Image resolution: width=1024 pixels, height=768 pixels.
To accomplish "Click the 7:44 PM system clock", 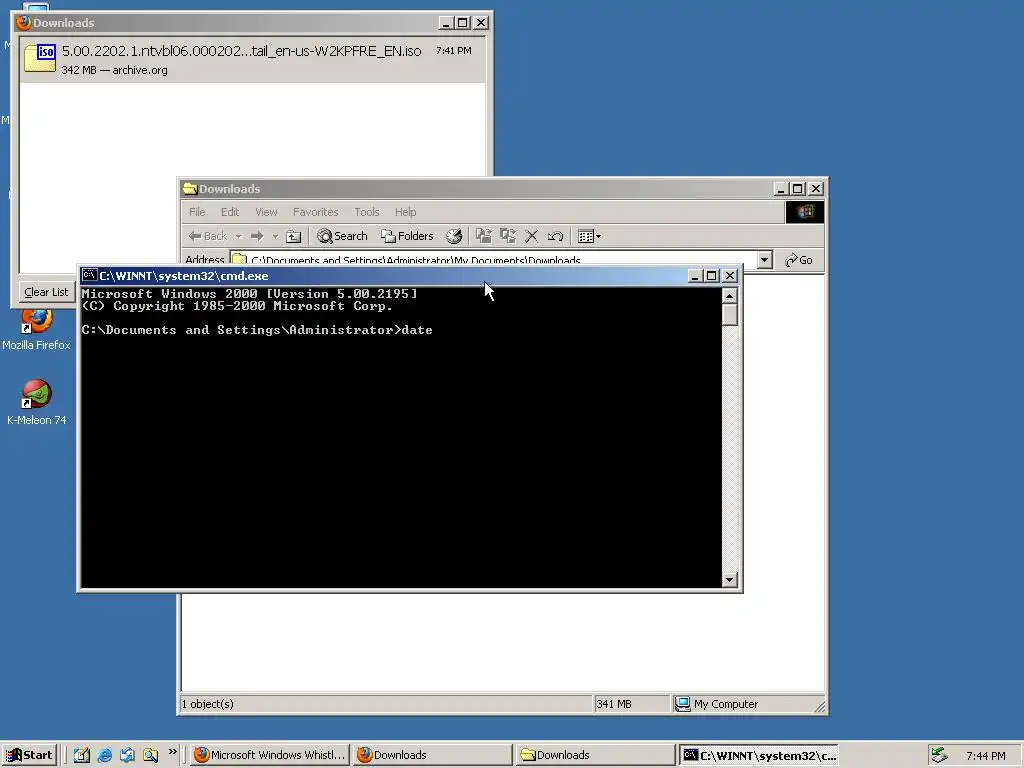I will click(x=985, y=756).
